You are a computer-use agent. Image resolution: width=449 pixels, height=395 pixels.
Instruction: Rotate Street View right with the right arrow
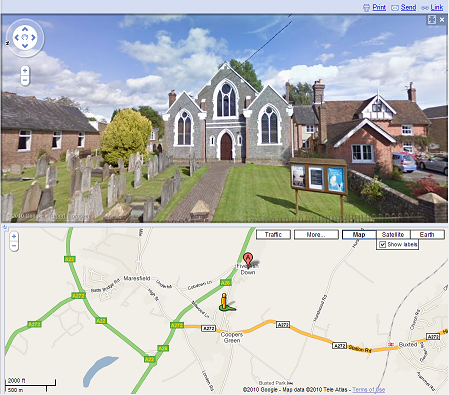[x=33, y=37]
